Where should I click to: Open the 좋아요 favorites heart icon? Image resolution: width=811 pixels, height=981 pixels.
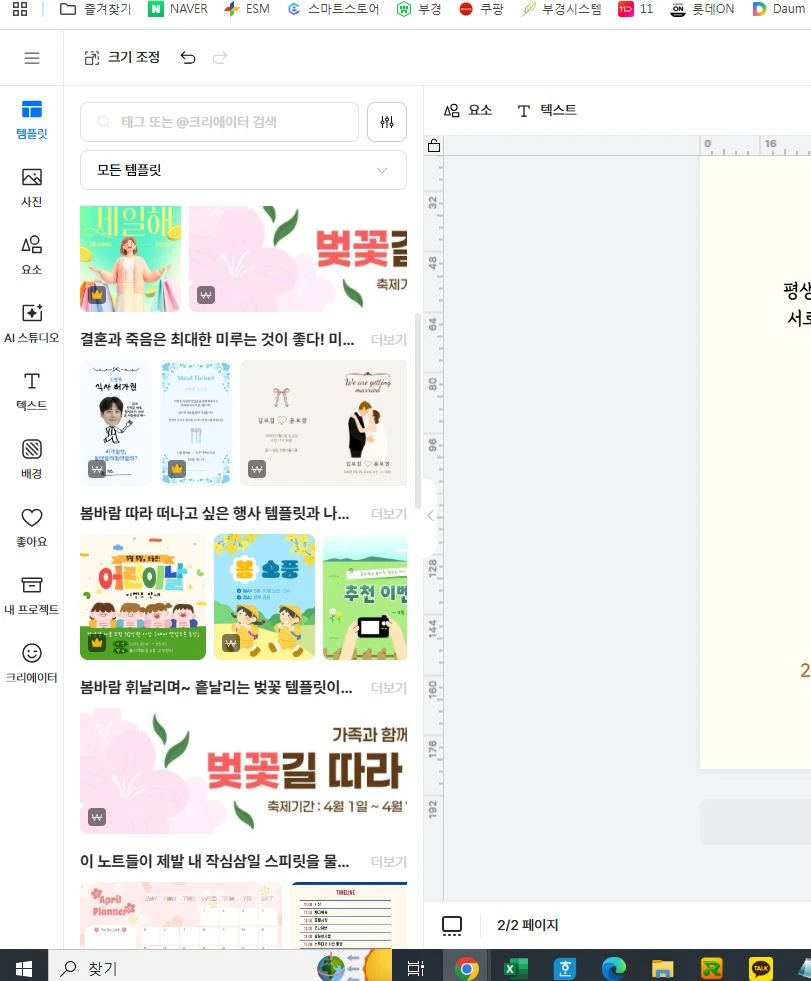coord(32,526)
